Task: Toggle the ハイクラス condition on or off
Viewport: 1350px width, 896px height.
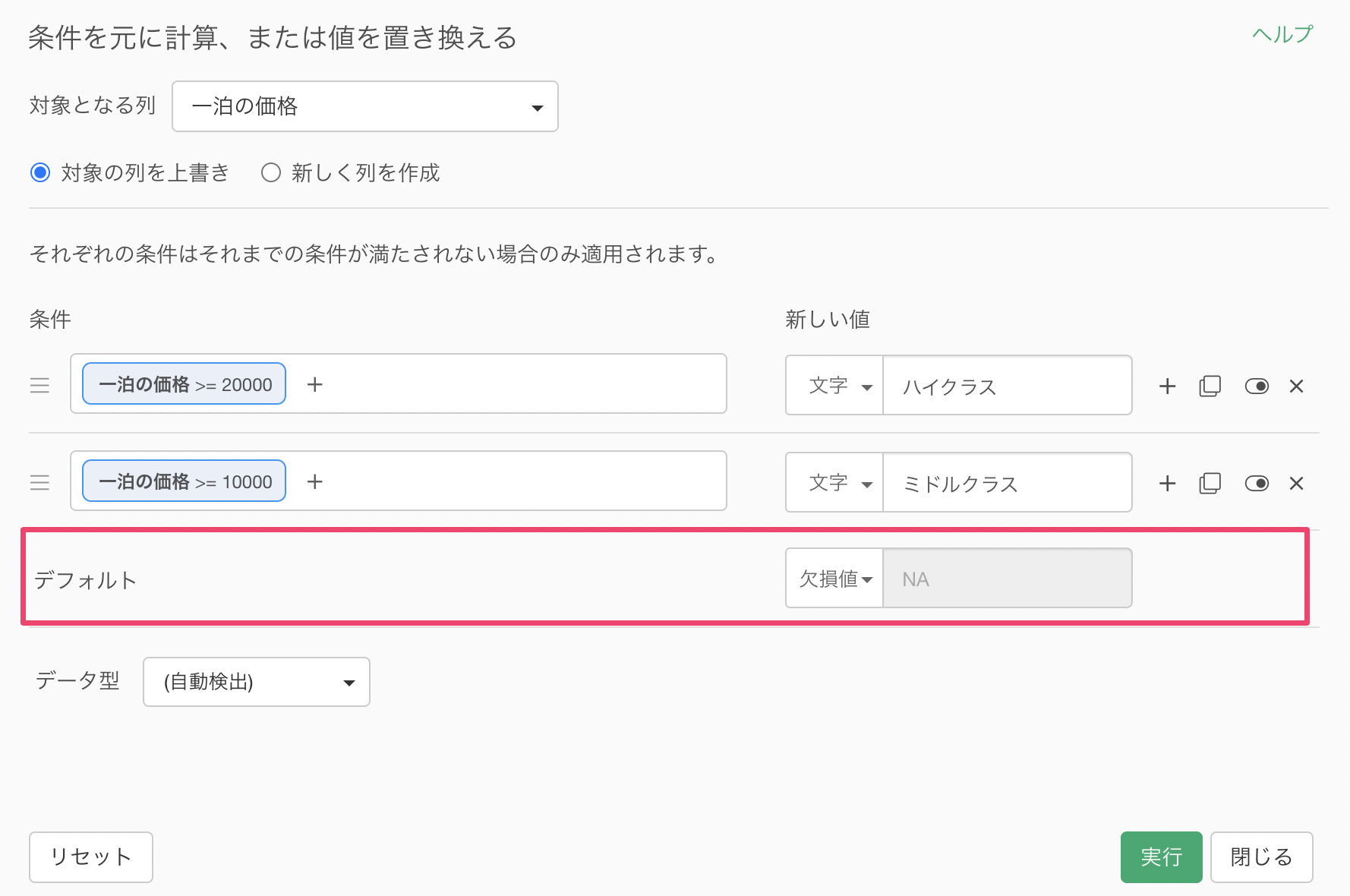Action: pos(1257,386)
